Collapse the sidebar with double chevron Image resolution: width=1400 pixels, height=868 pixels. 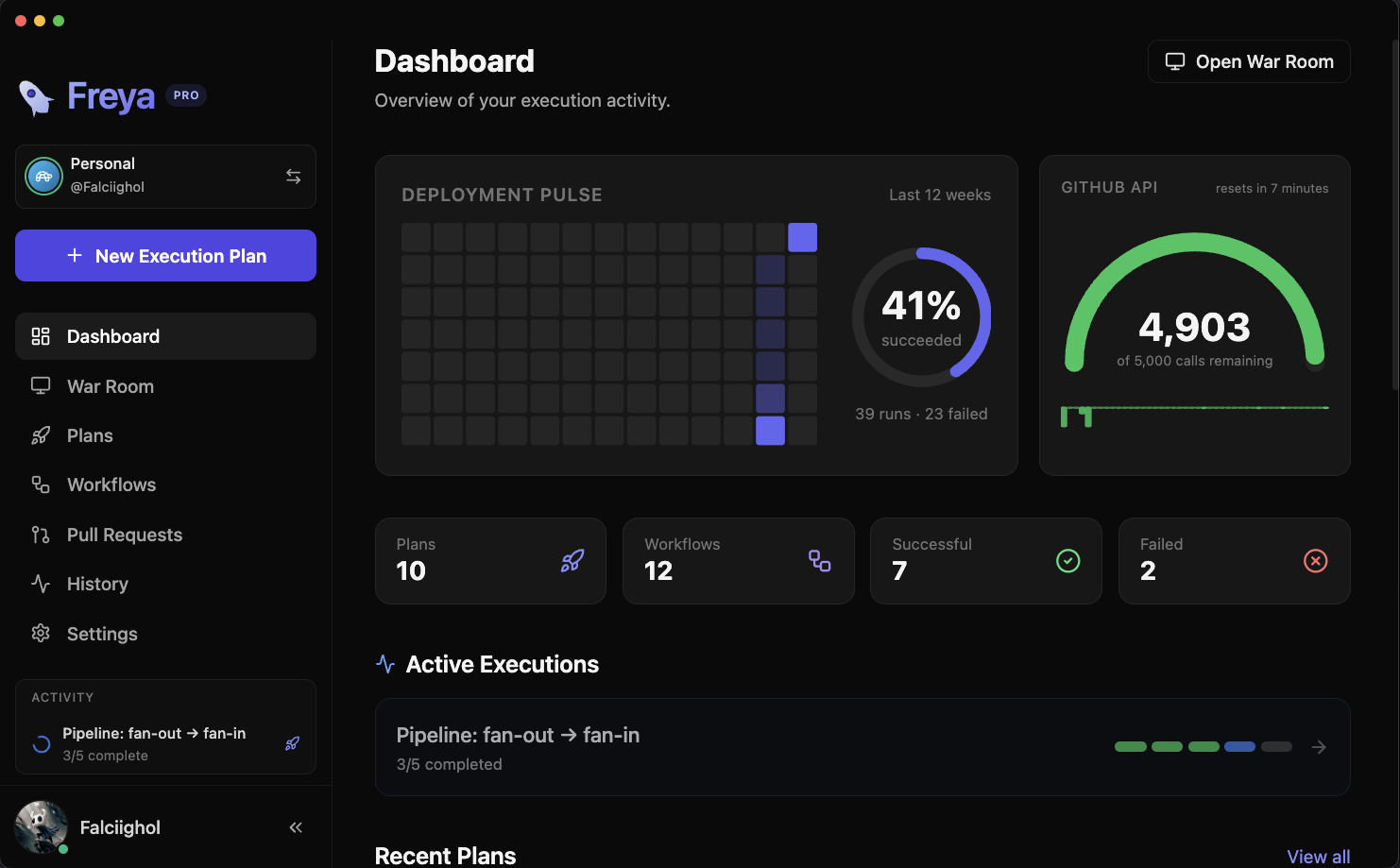click(x=296, y=827)
